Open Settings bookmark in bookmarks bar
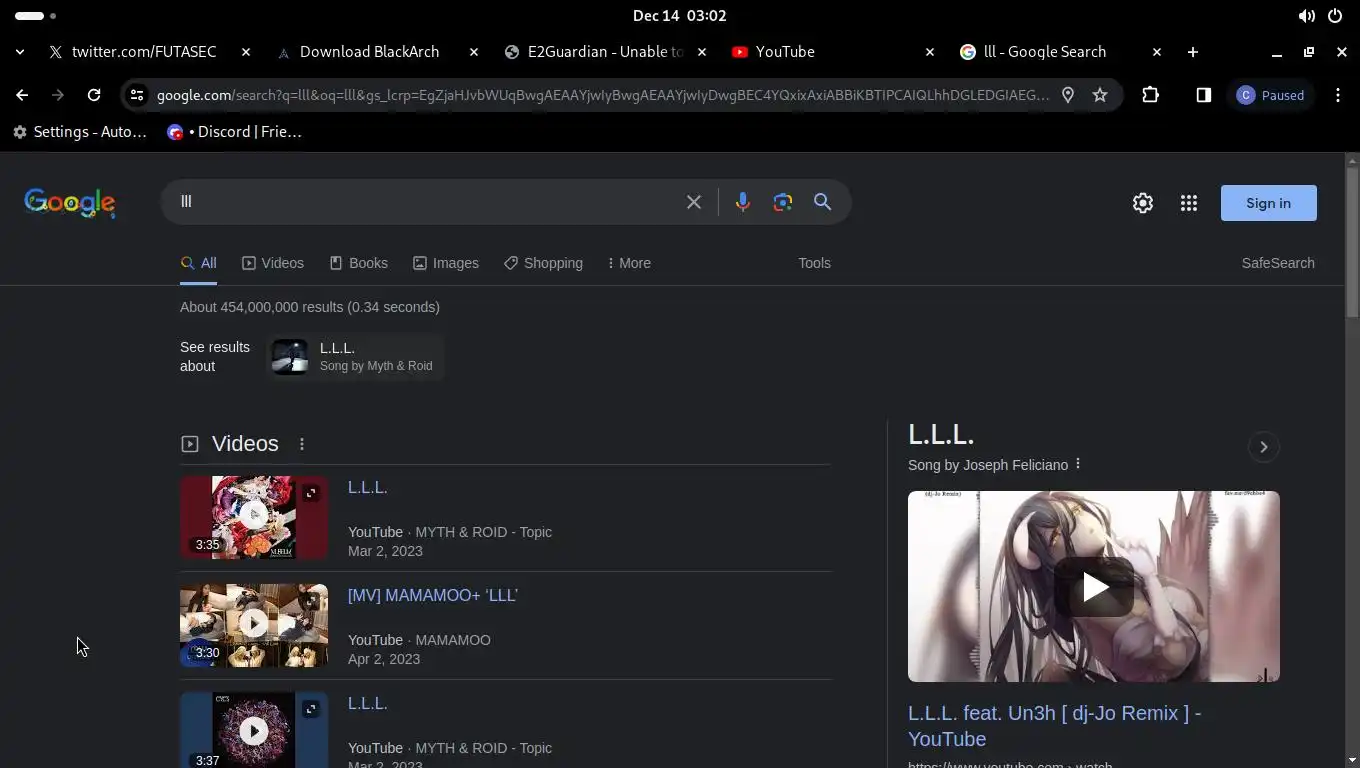The width and height of the screenshot is (1360, 768). tap(80, 132)
